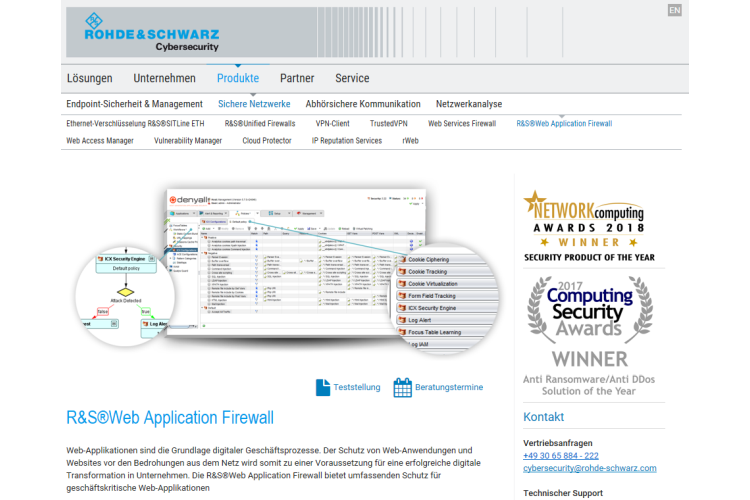Screen dimensions: 750x500
Task: Click the cybersecurity@rohde-schwarz.com email link
Action: click(x=590, y=468)
